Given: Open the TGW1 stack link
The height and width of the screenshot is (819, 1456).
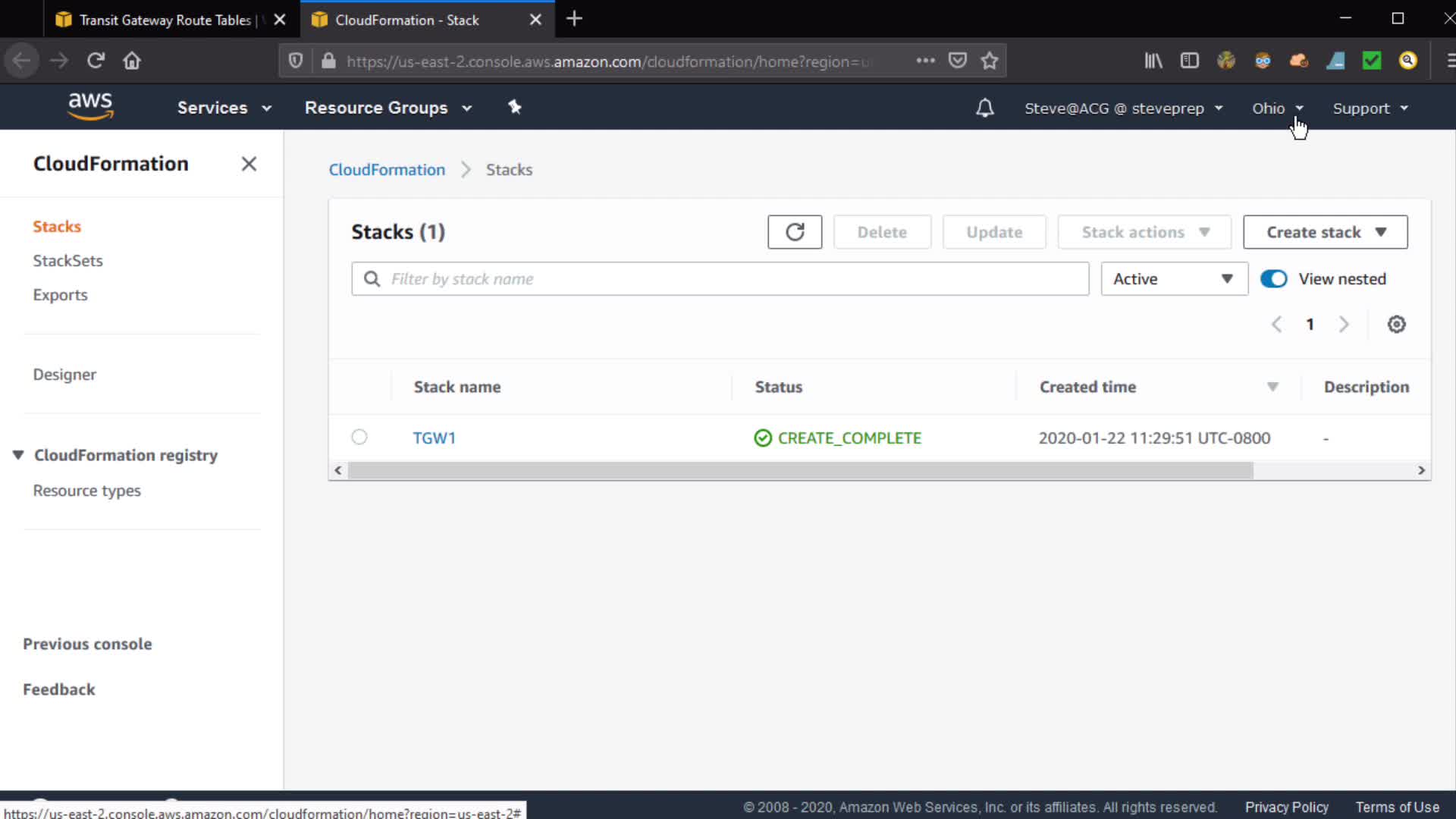Looking at the screenshot, I should tap(434, 438).
